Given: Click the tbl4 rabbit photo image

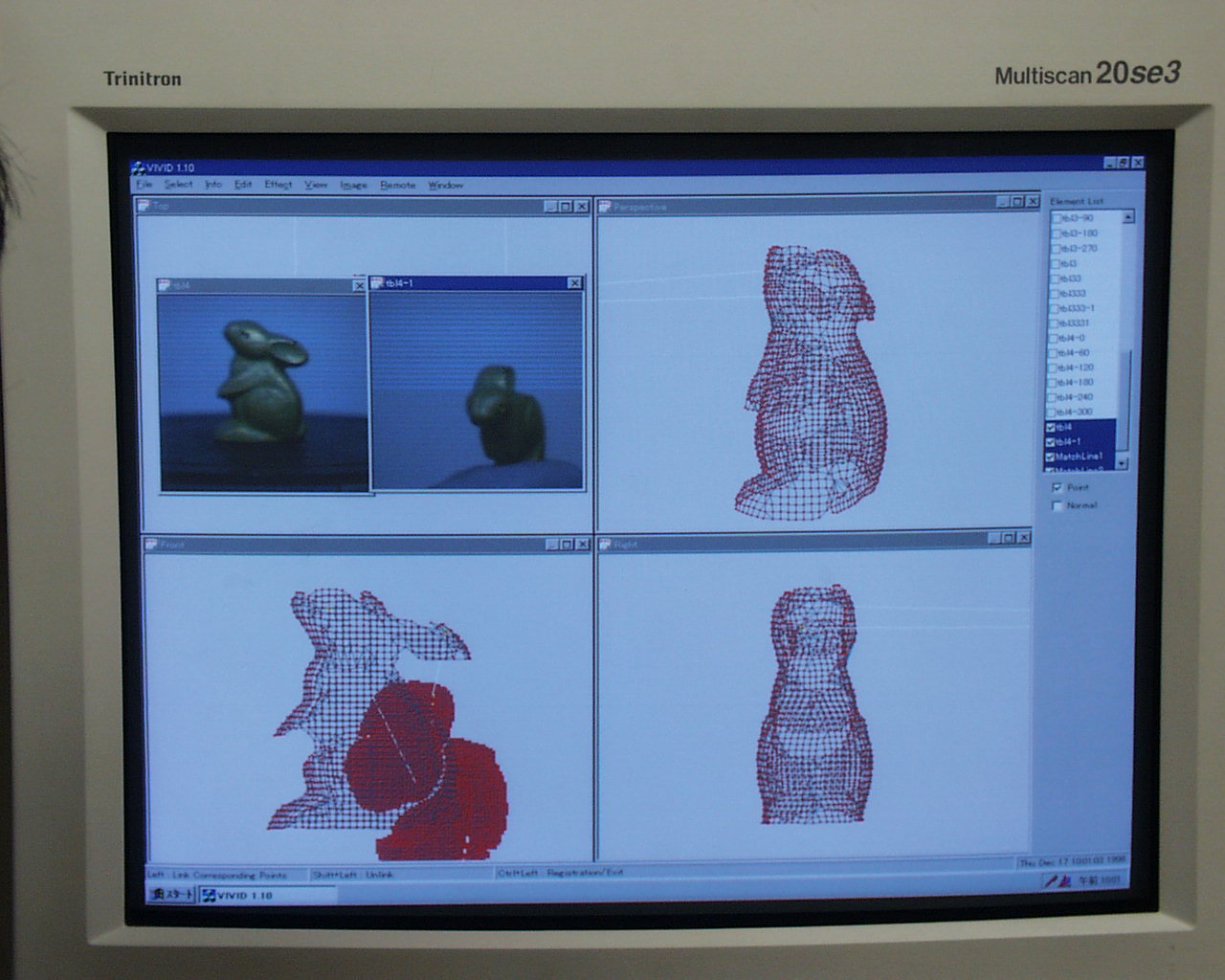Looking at the screenshot, I should tap(263, 391).
